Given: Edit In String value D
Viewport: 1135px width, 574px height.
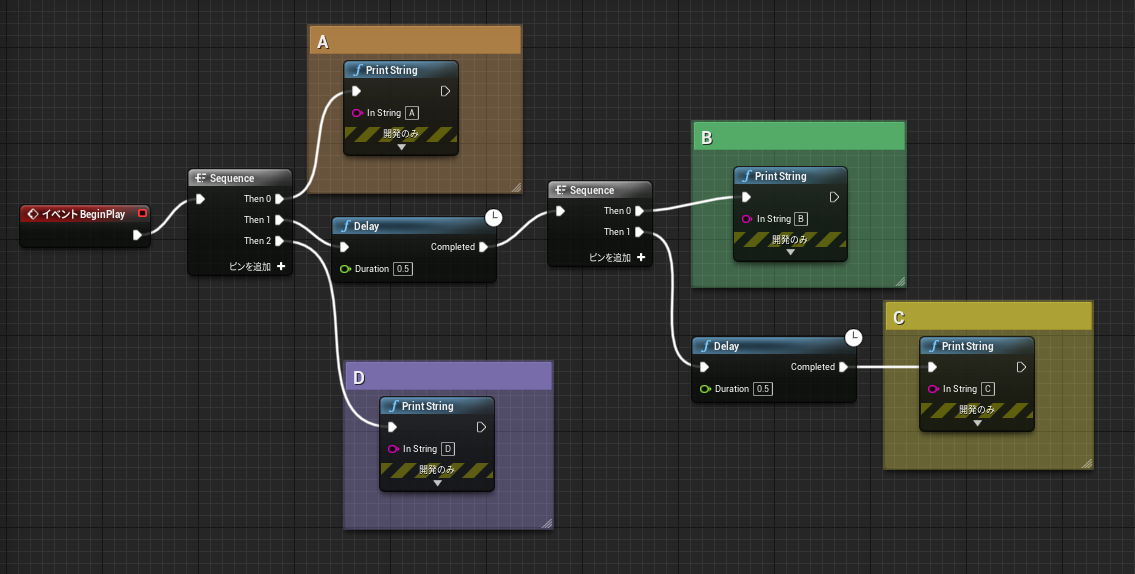Looking at the screenshot, I should (447, 449).
